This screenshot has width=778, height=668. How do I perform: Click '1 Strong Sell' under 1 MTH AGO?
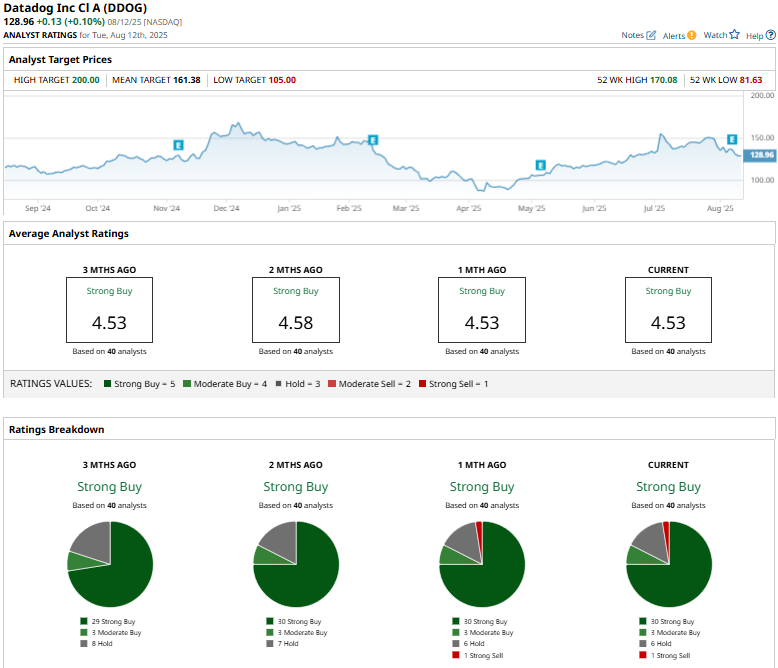[x=478, y=656]
